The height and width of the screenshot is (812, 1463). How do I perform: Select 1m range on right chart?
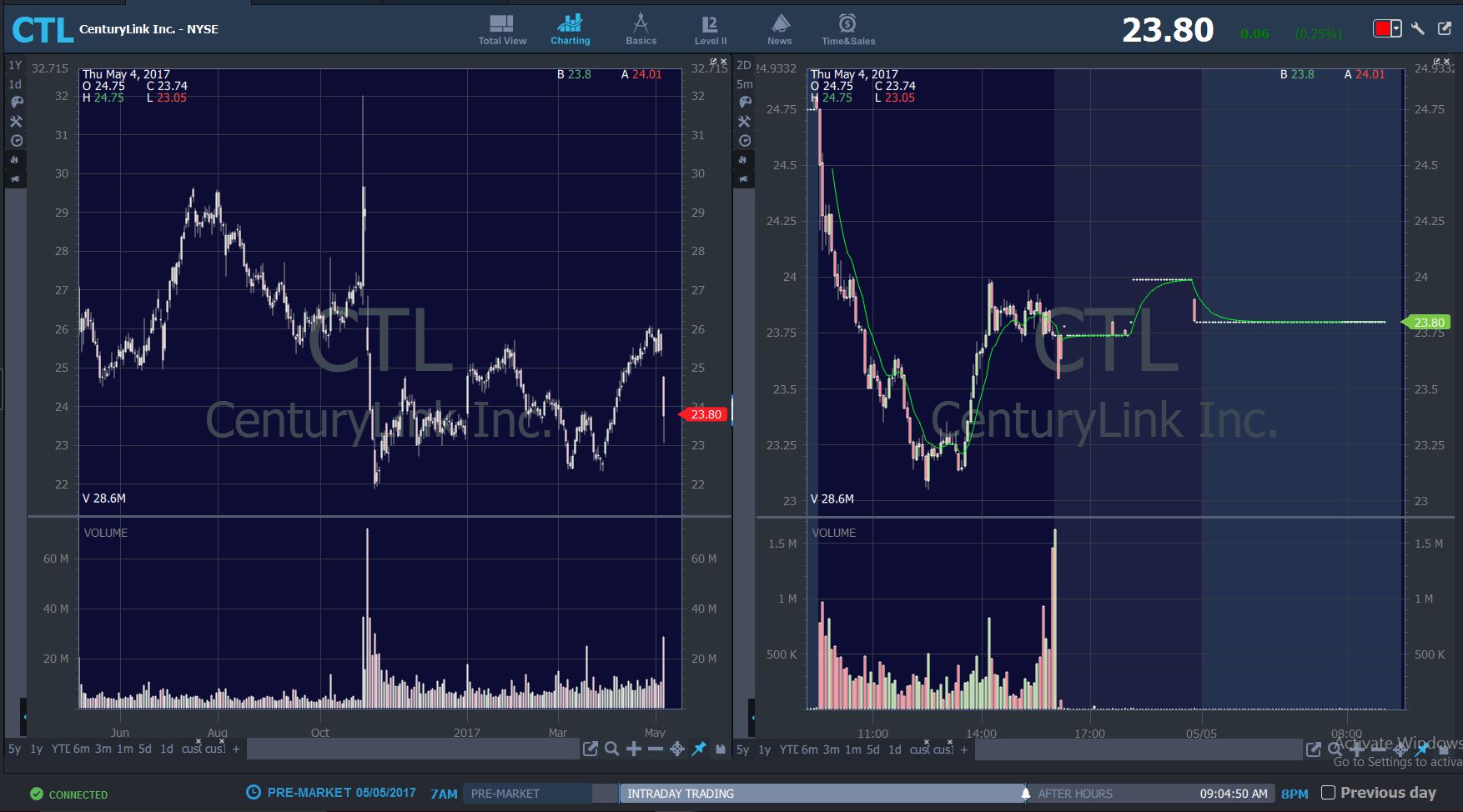tap(852, 749)
